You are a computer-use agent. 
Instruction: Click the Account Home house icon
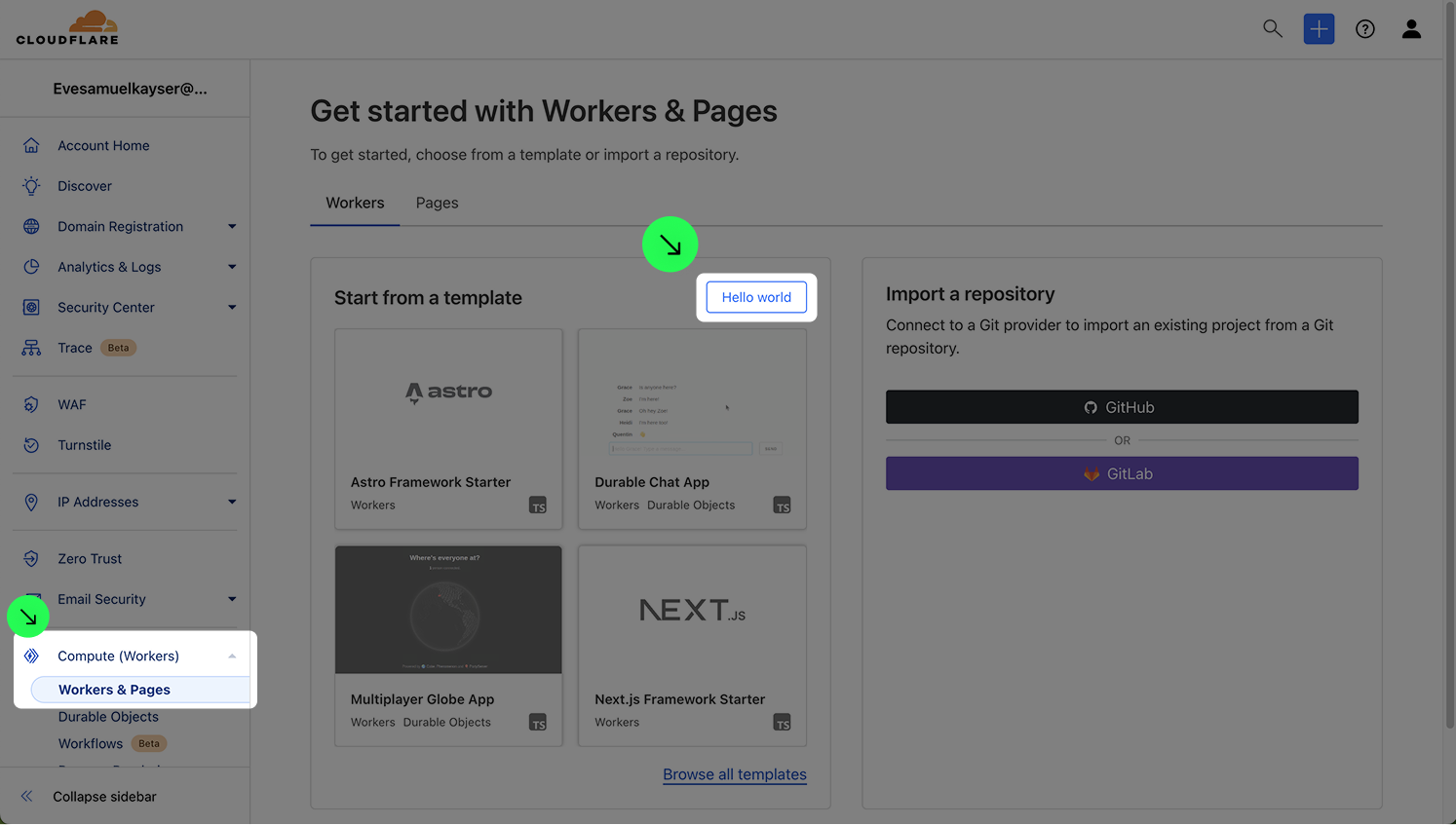(31, 145)
